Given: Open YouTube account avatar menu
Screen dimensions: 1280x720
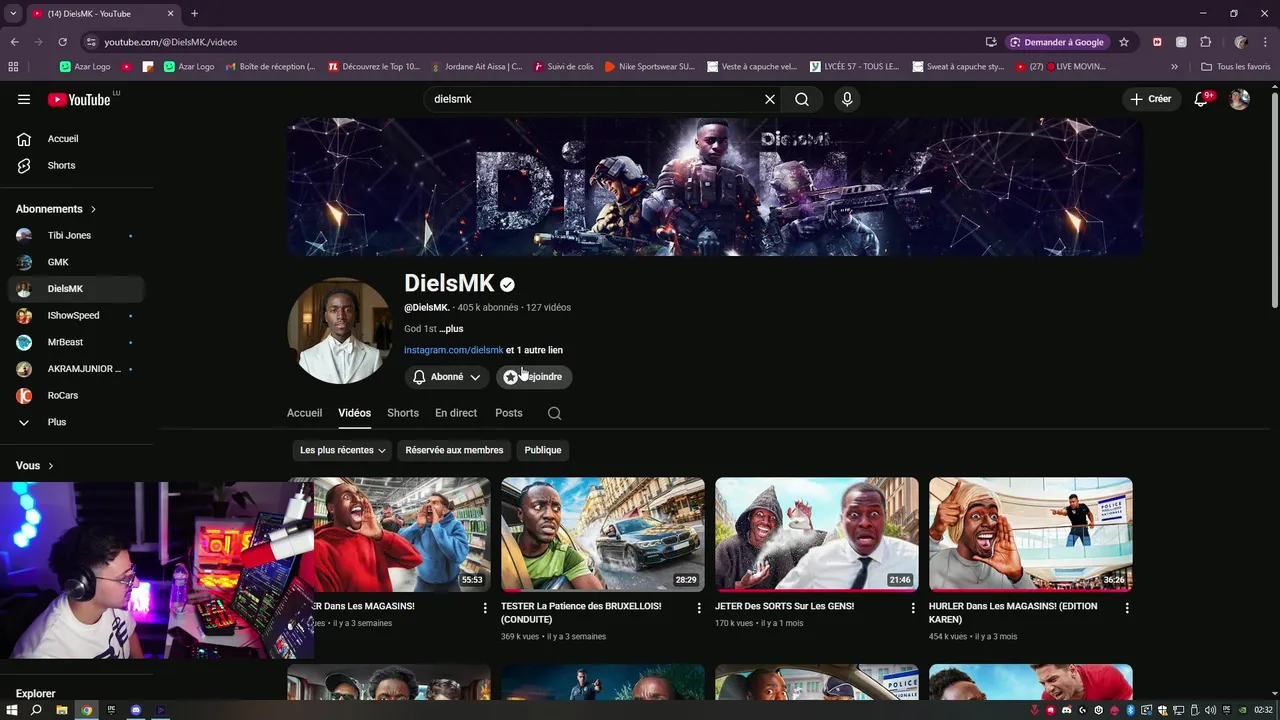Looking at the screenshot, I should pyautogui.click(x=1239, y=99).
